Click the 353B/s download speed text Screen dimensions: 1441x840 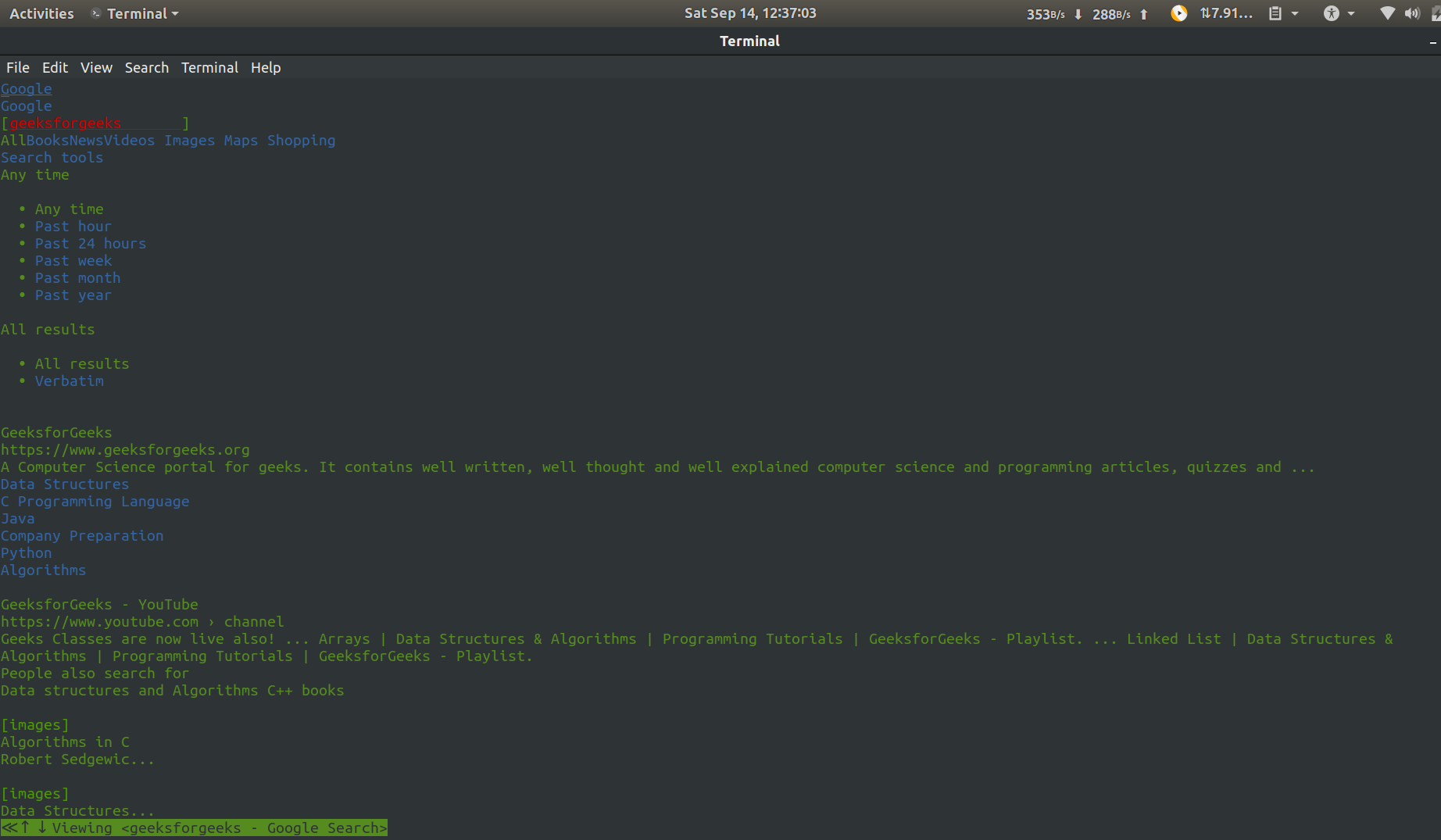pyautogui.click(x=1046, y=14)
